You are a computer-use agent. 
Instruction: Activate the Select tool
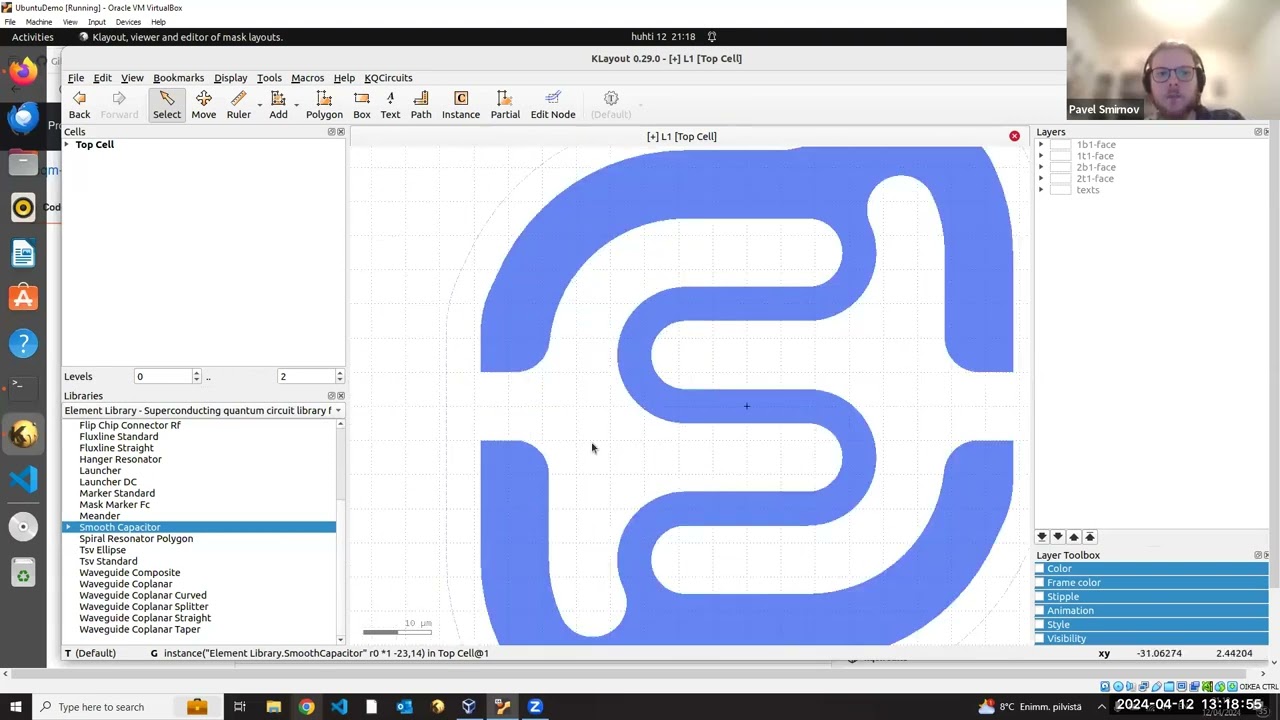tap(167, 104)
